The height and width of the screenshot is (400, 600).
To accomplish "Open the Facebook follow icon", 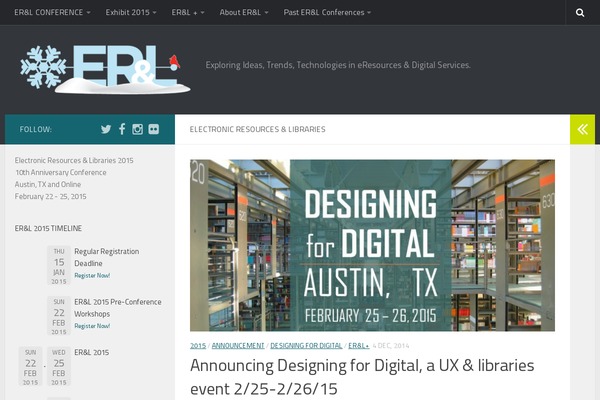I will [x=122, y=129].
